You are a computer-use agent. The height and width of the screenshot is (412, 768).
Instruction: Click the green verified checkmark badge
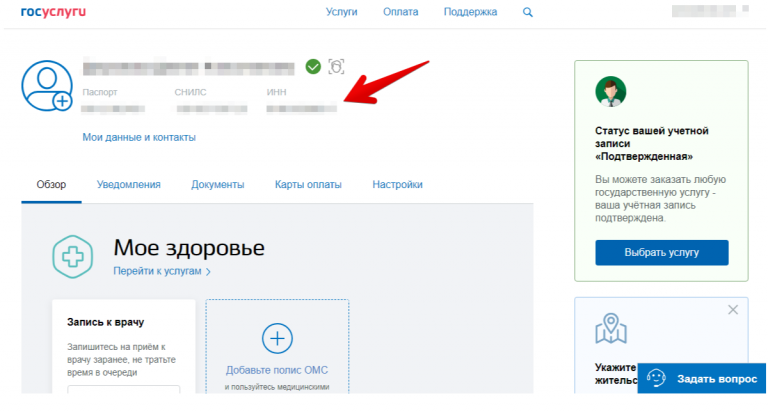pyautogui.click(x=313, y=67)
